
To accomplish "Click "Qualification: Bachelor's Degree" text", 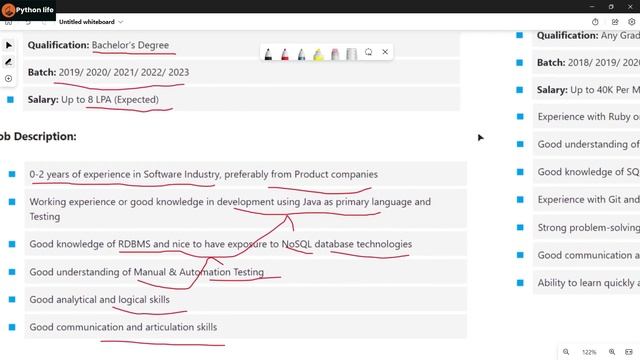I will point(98,45).
